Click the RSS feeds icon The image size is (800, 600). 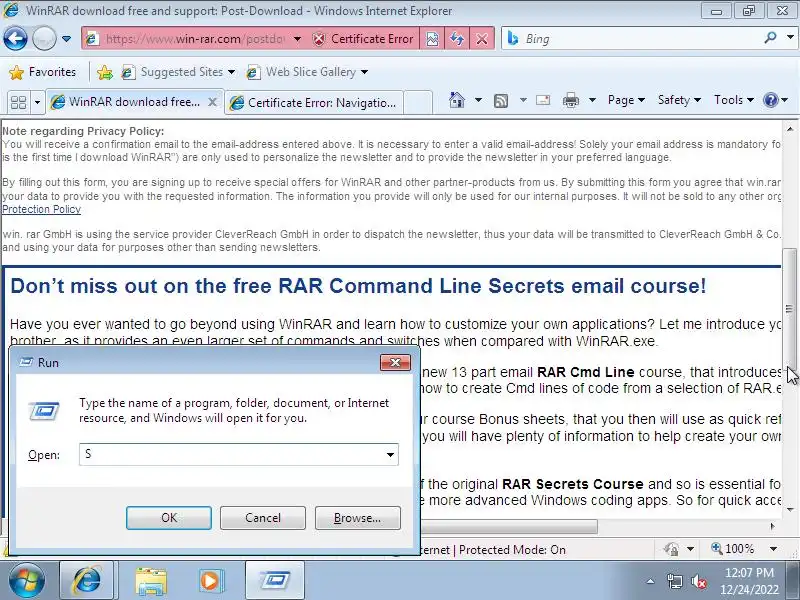click(501, 101)
